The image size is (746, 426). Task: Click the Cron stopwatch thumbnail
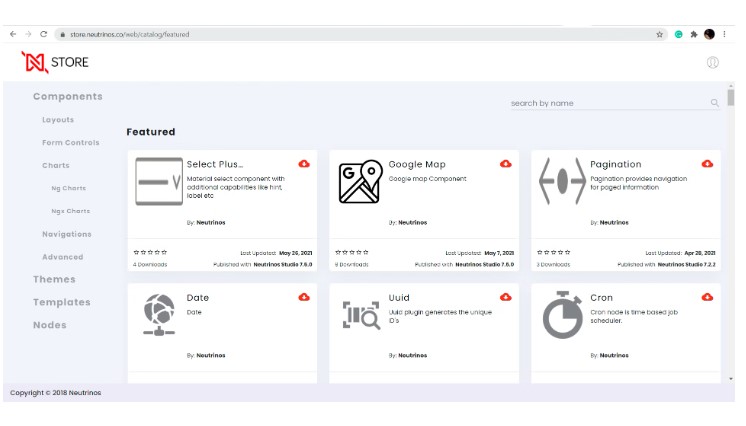click(562, 315)
